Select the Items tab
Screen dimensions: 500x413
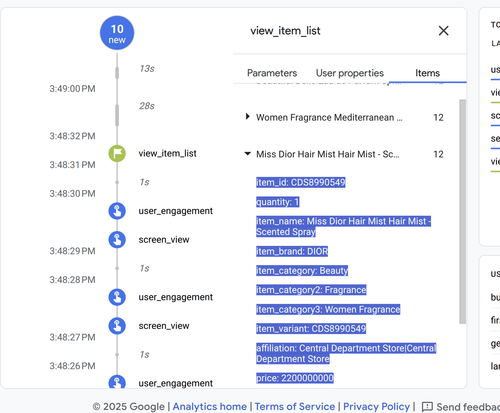[x=427, y=73]
